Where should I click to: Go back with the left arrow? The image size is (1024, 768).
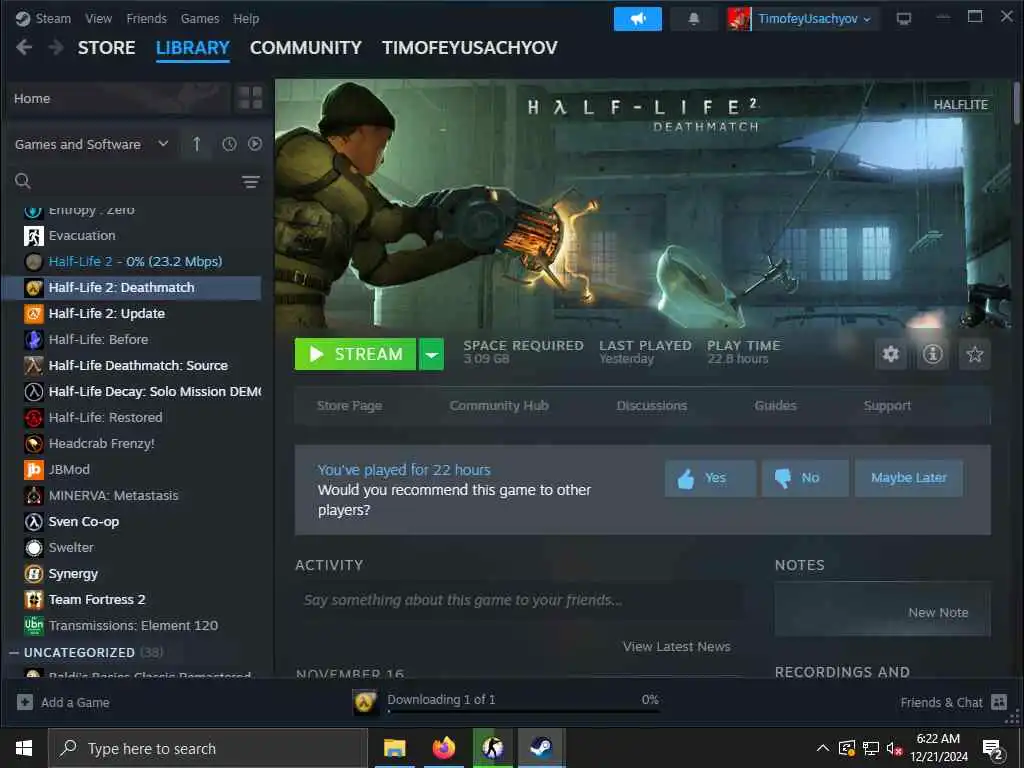point(24,47)
